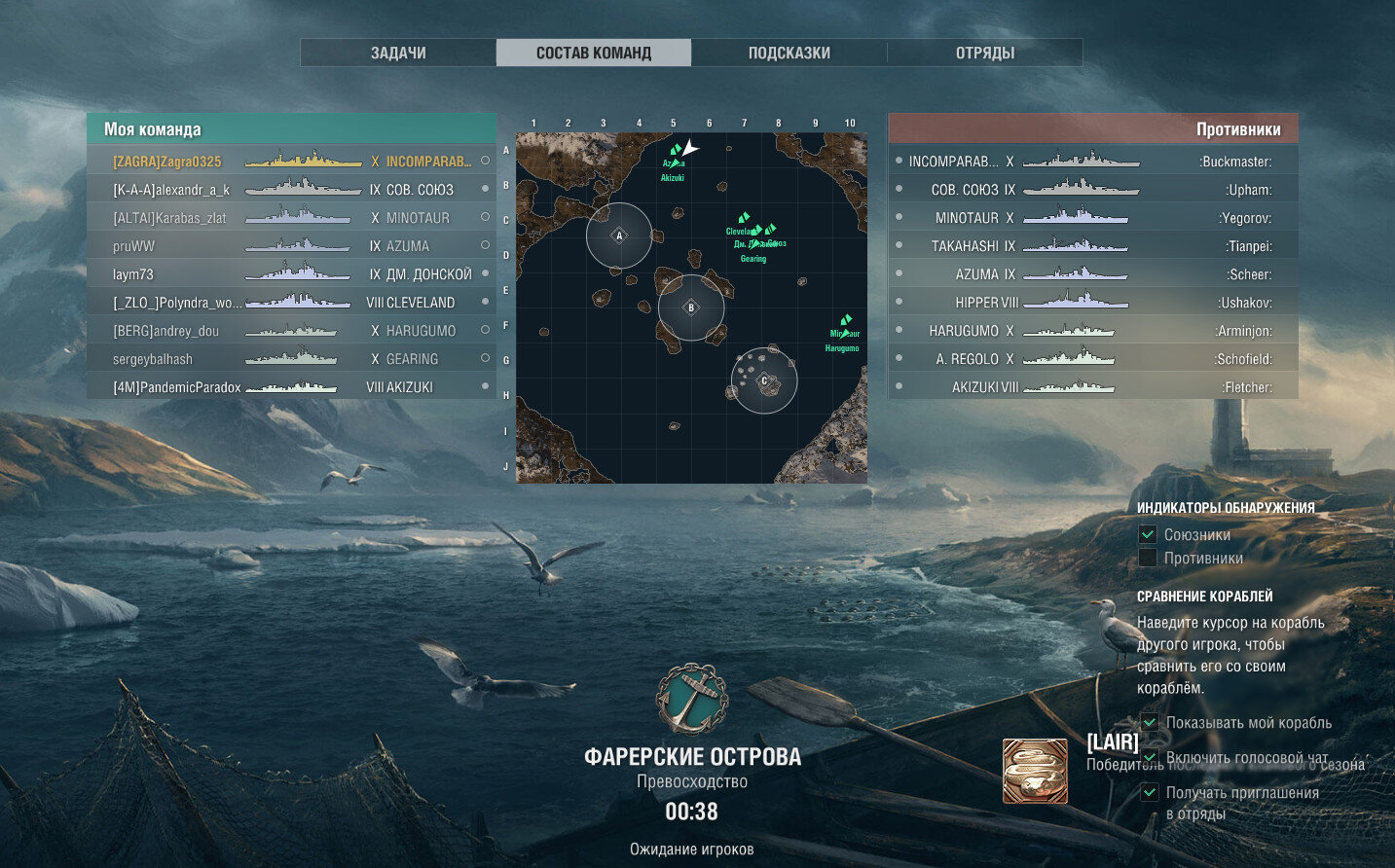Select capture point A circle on minimap
This screenshot has height=868, width=1395.
pyautogui.click(x=619, y=235)
